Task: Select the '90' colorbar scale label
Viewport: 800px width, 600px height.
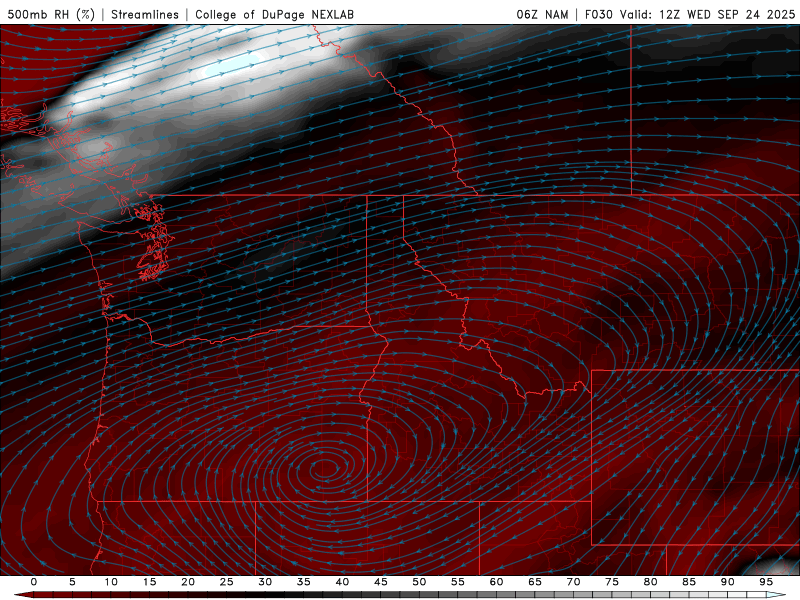Action: (728, 582)
